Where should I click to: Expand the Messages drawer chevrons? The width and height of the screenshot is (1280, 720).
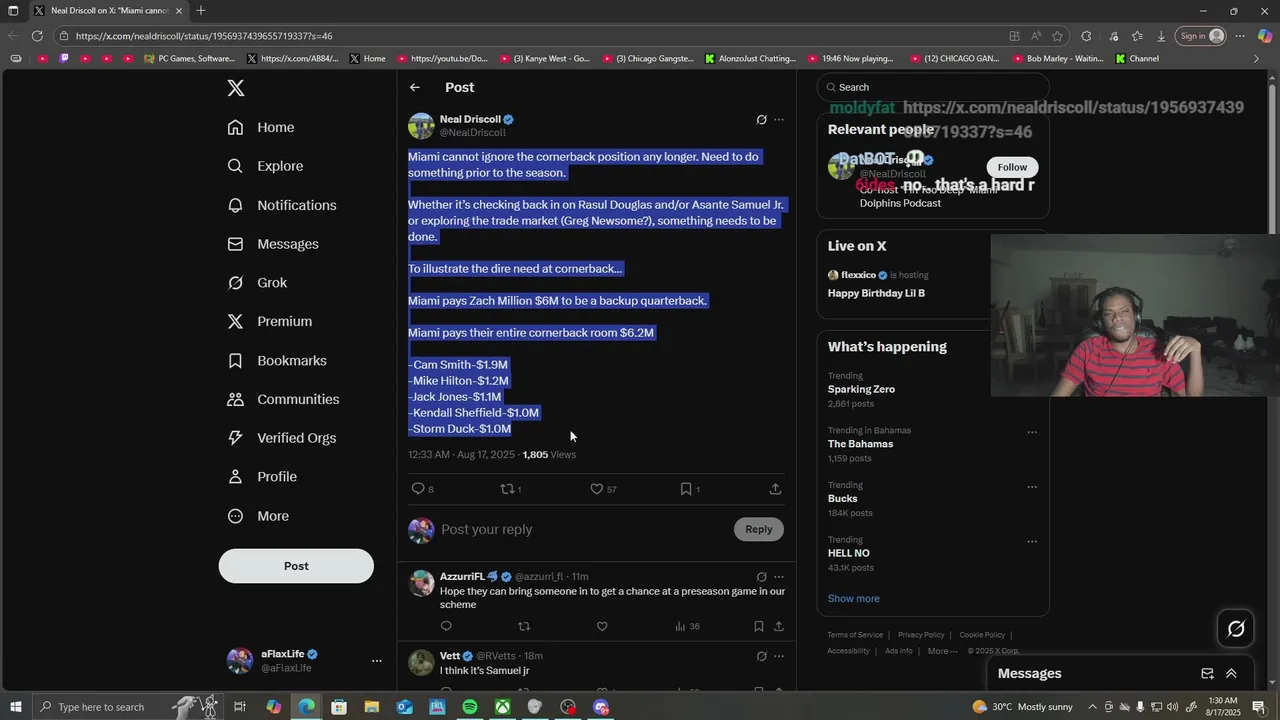pyautogui.click(x=1231, y=674)
